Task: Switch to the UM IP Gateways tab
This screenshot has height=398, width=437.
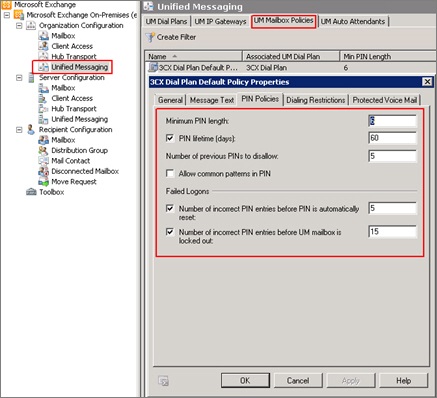Action: coord(220,21)
